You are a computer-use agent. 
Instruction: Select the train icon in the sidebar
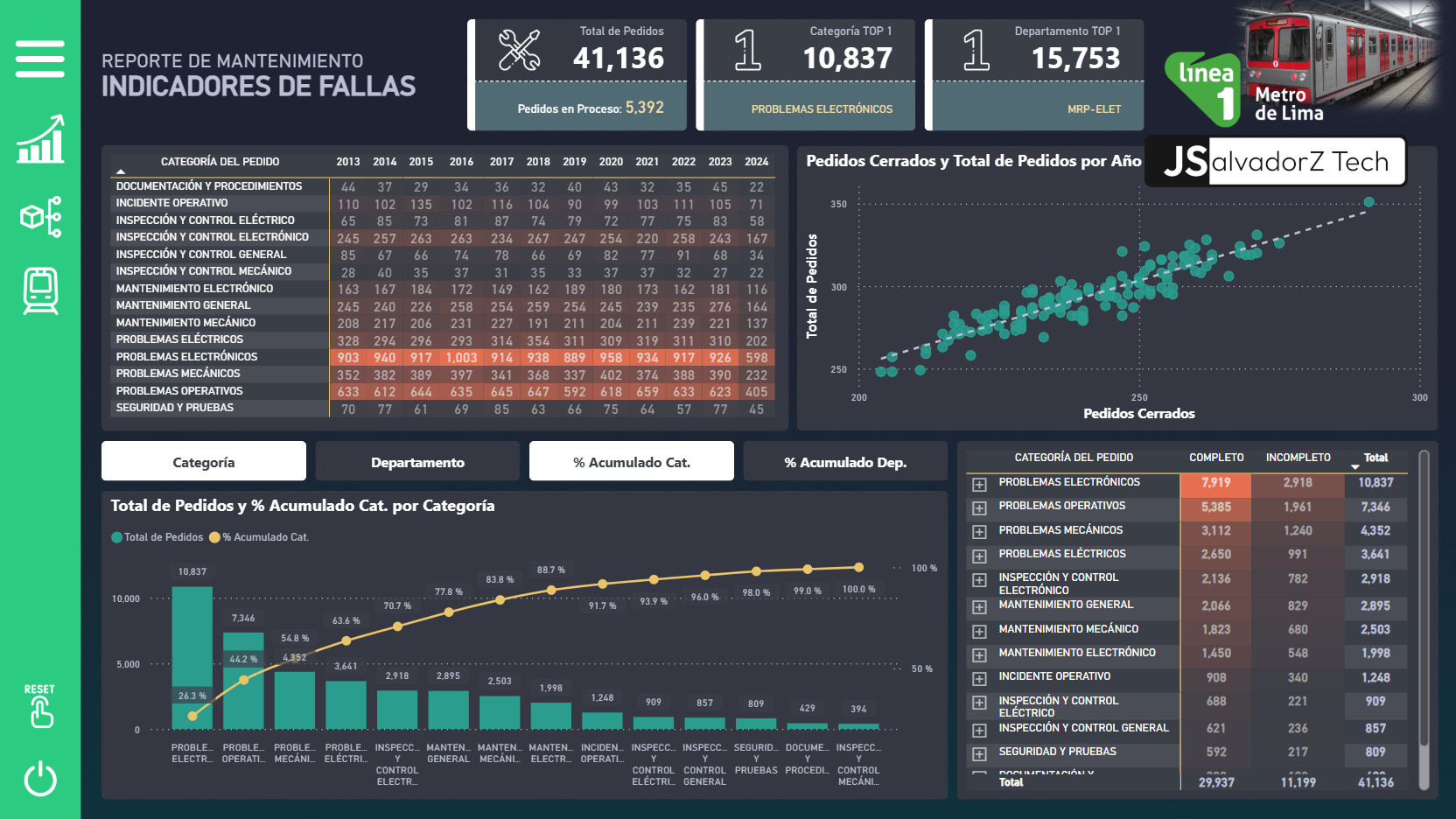[x=40, y=290]
